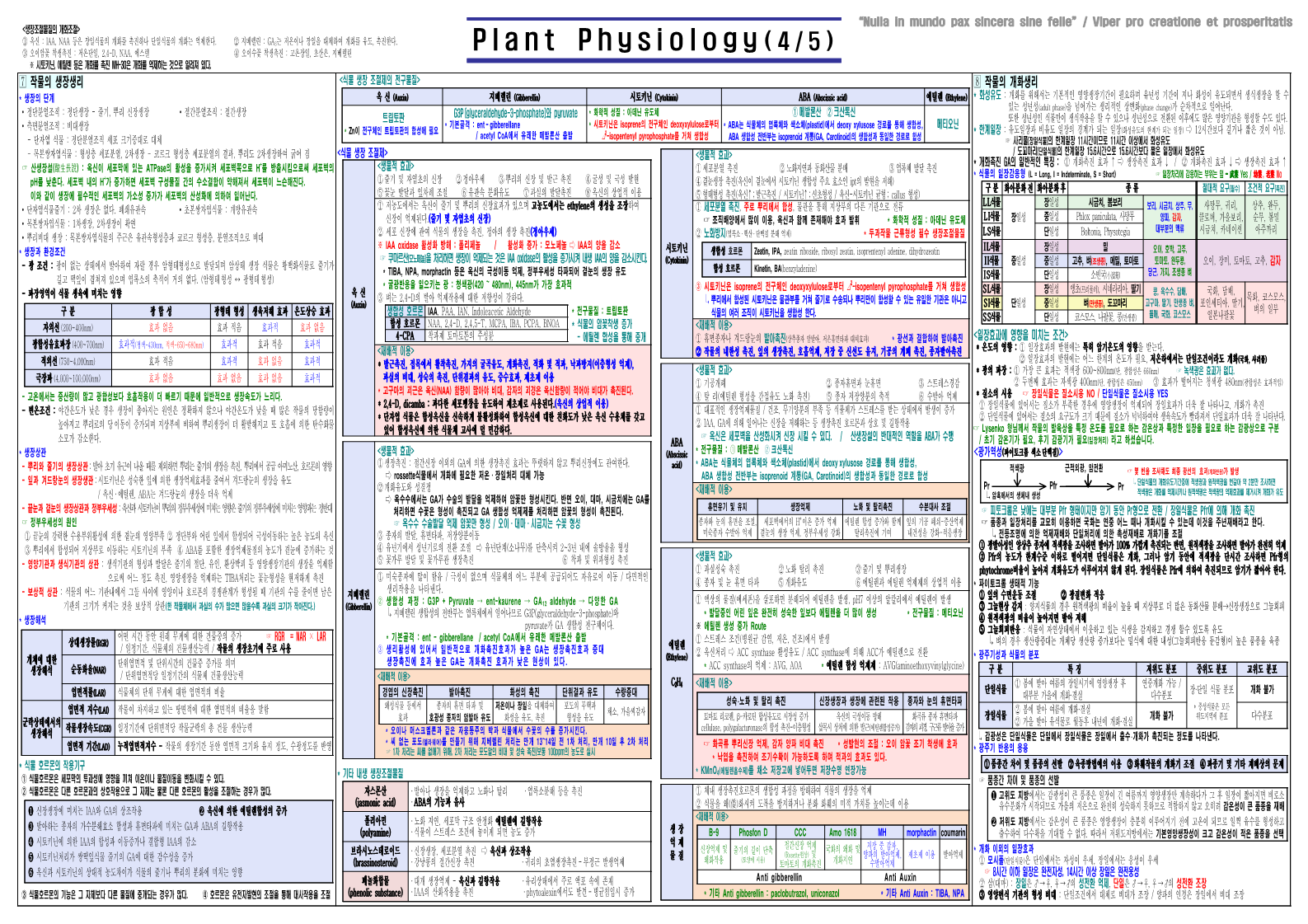This screenshot has height=924, width=1308.
Task: Click the '식물 호르몬의 작용기구' heading
Action: point(54,766)
